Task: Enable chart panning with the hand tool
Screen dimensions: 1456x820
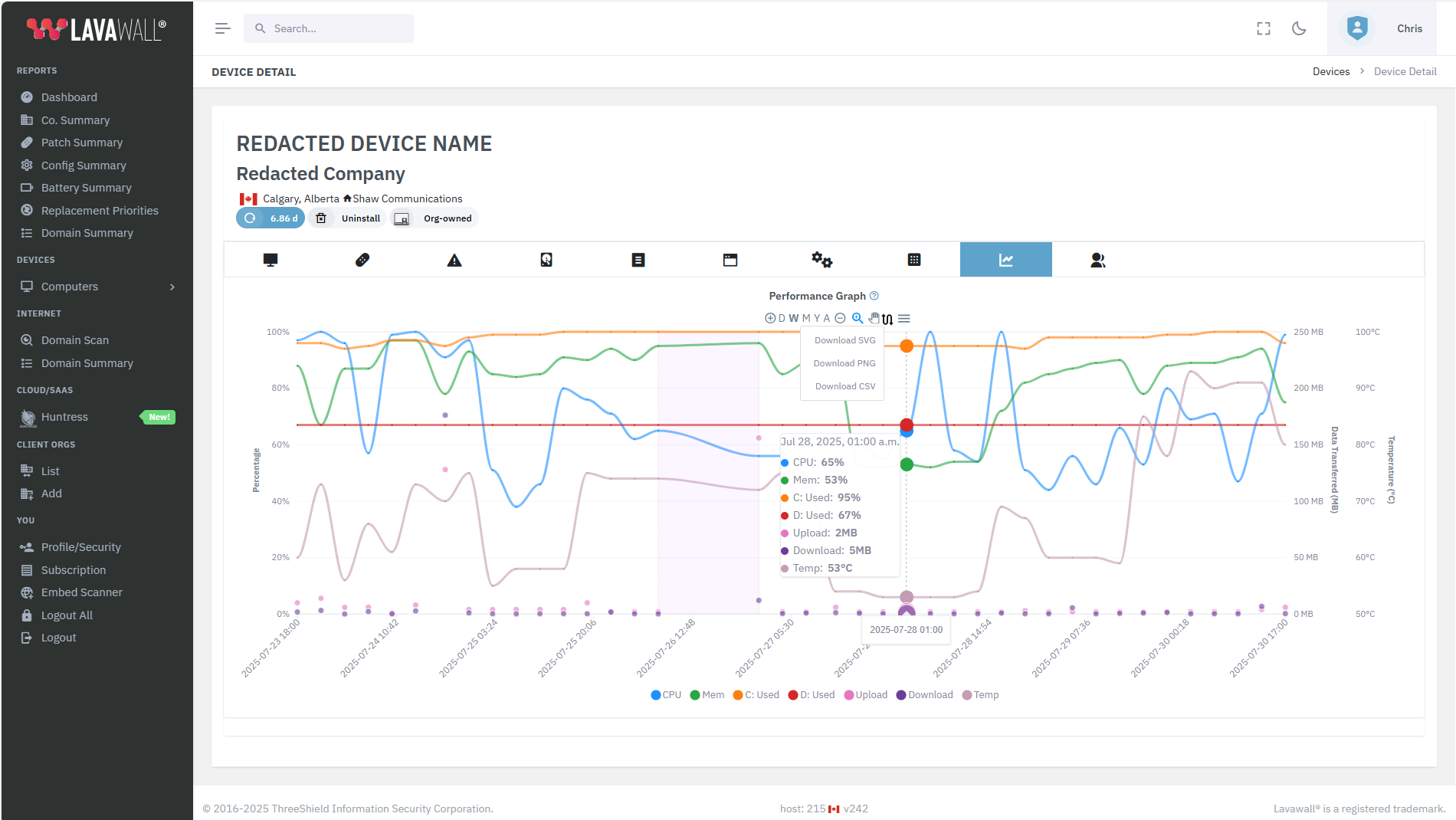Action: click(873, 317)
